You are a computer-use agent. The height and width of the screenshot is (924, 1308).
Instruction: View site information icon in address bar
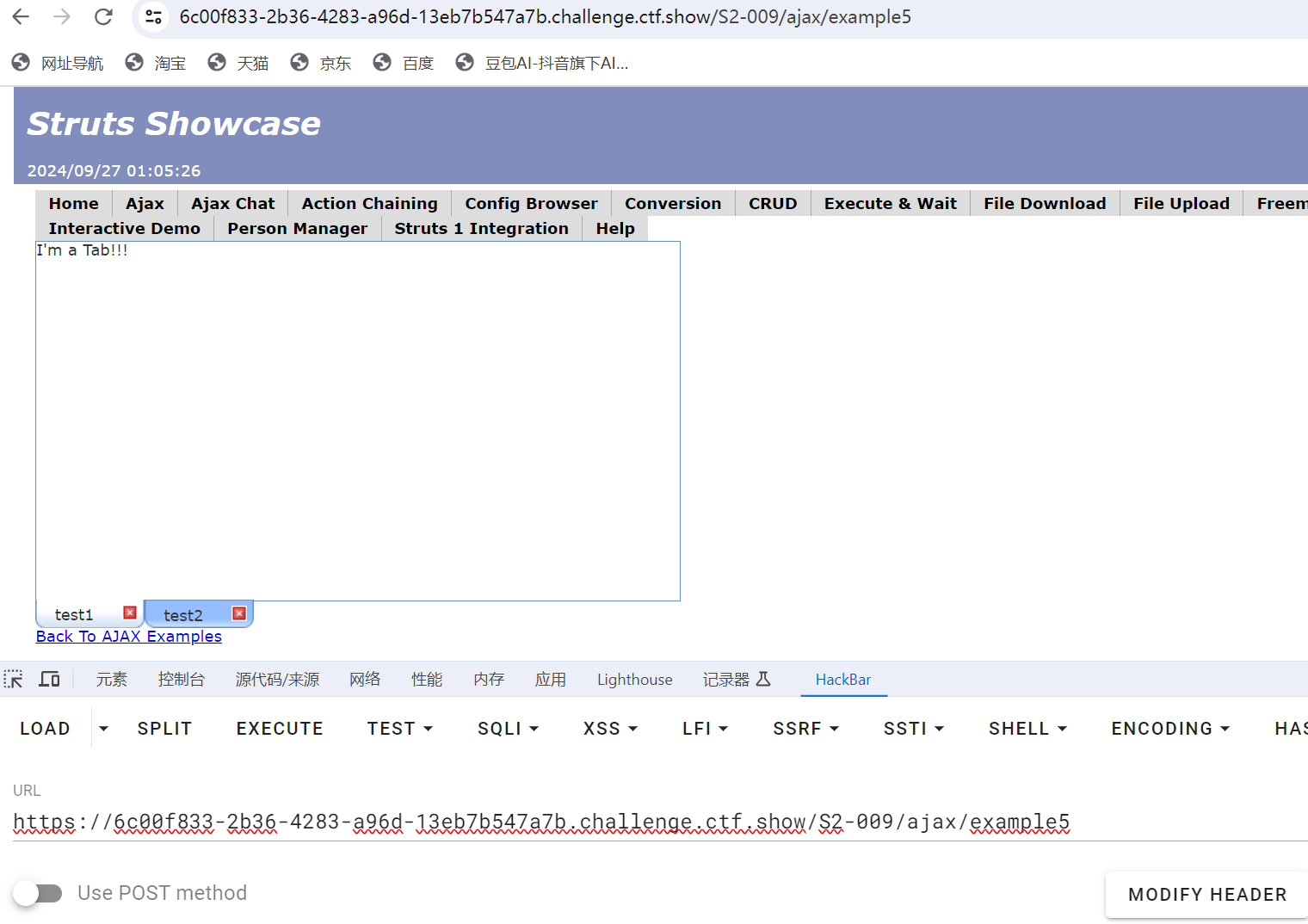[x=153, y=16]
